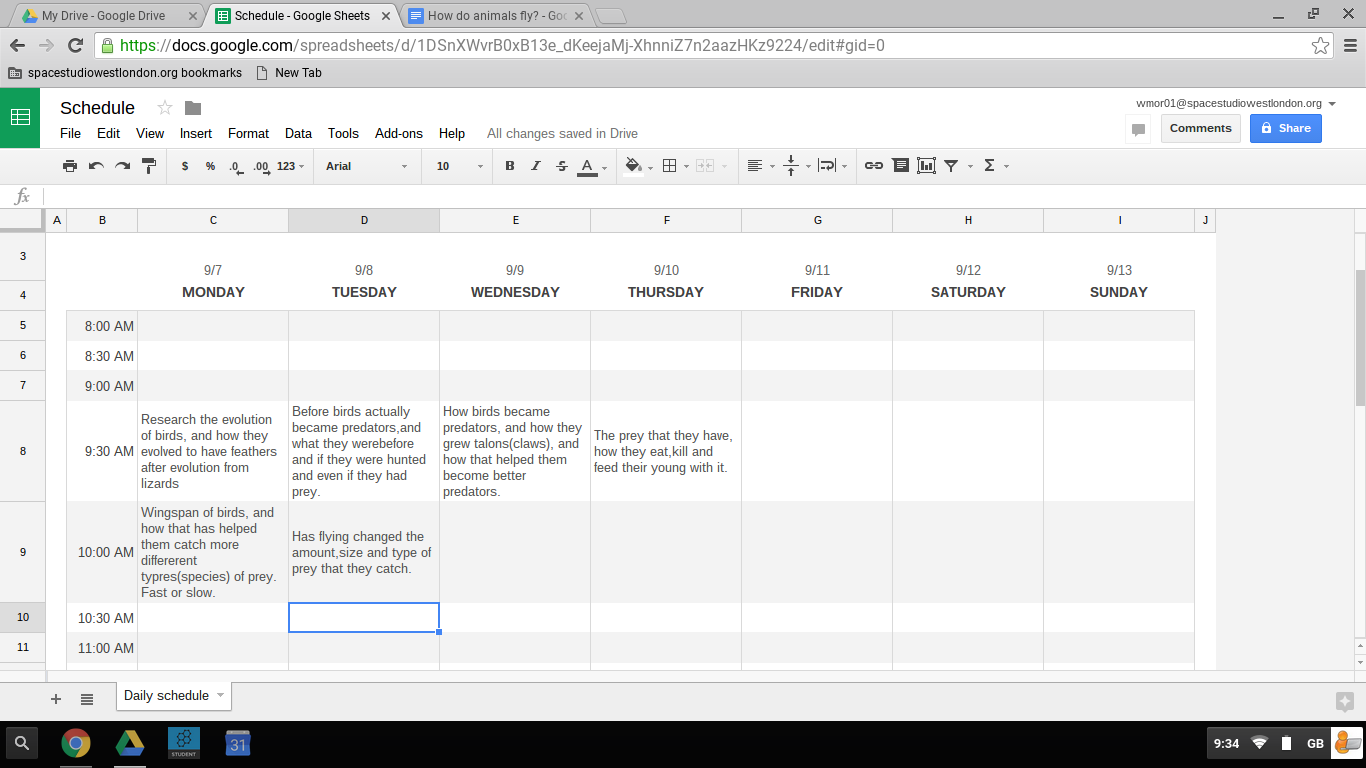The width and height of the screenshot is (1366, 768).
Task: Open the cell borders menu
Action: (675, 166)
